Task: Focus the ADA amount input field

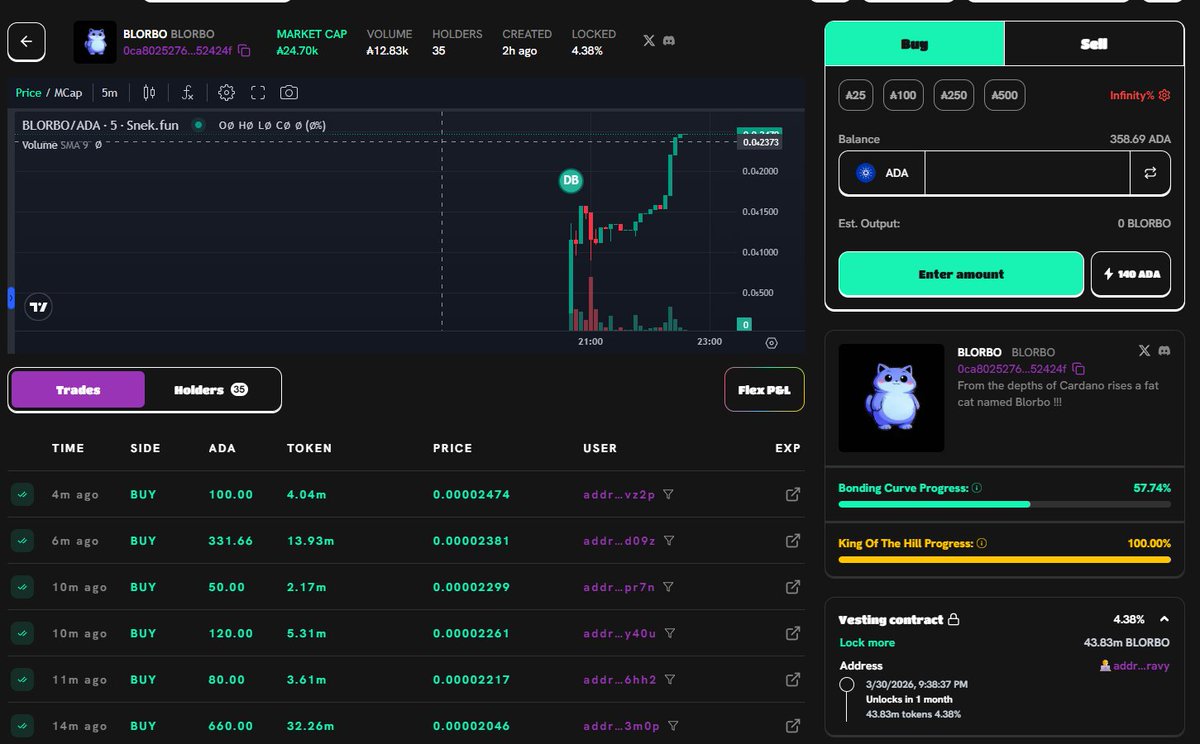Action: (1027, 173)
